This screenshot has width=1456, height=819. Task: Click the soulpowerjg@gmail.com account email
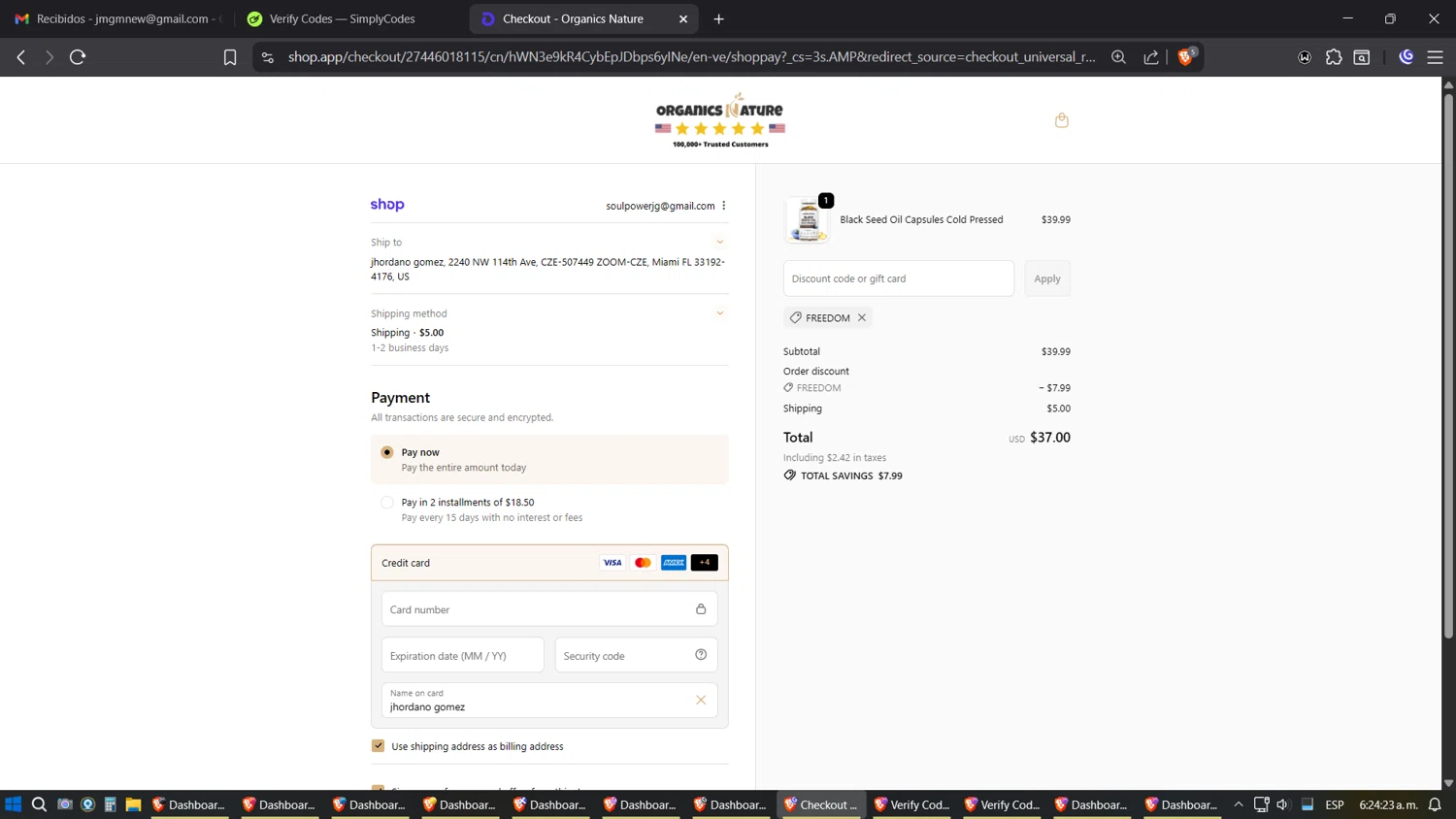[x=660, y=206]
